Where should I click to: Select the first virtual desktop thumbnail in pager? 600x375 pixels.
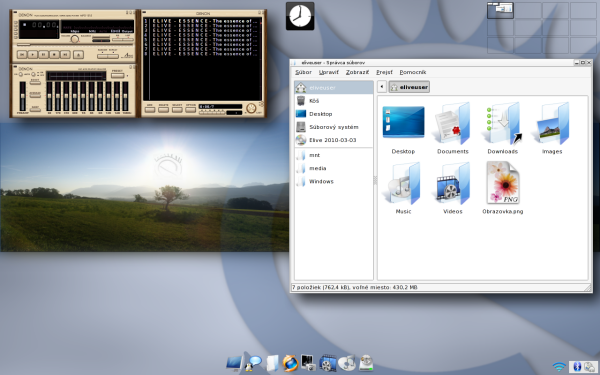[500, 10]
